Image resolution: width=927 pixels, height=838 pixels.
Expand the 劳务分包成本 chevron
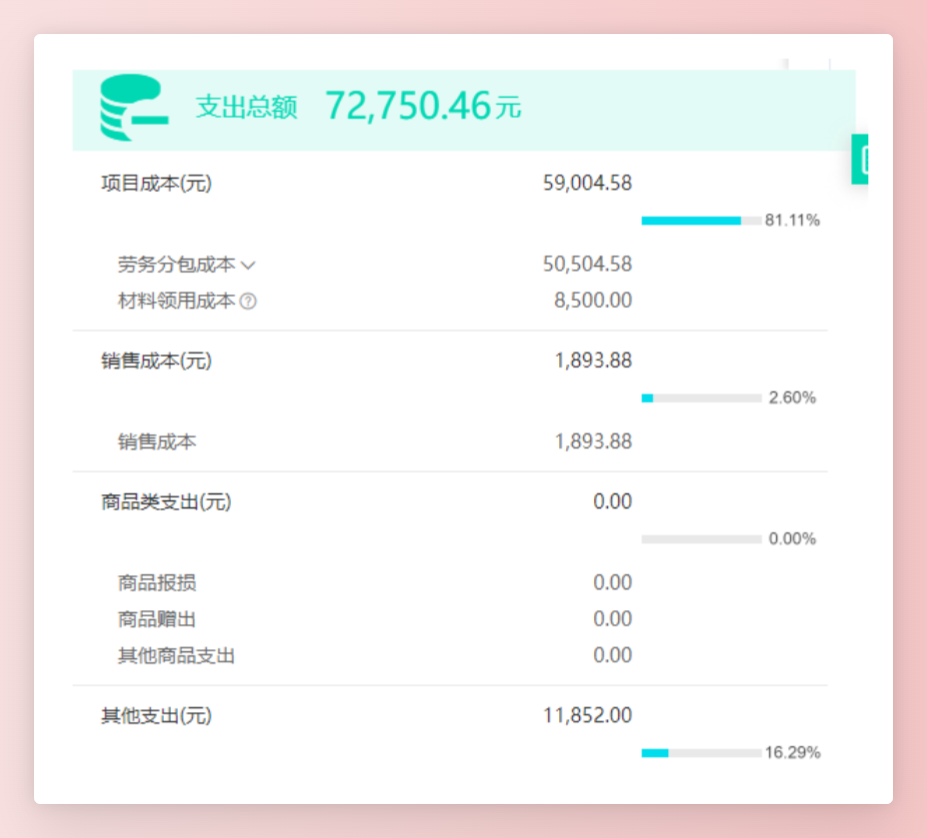pos(248,266)
